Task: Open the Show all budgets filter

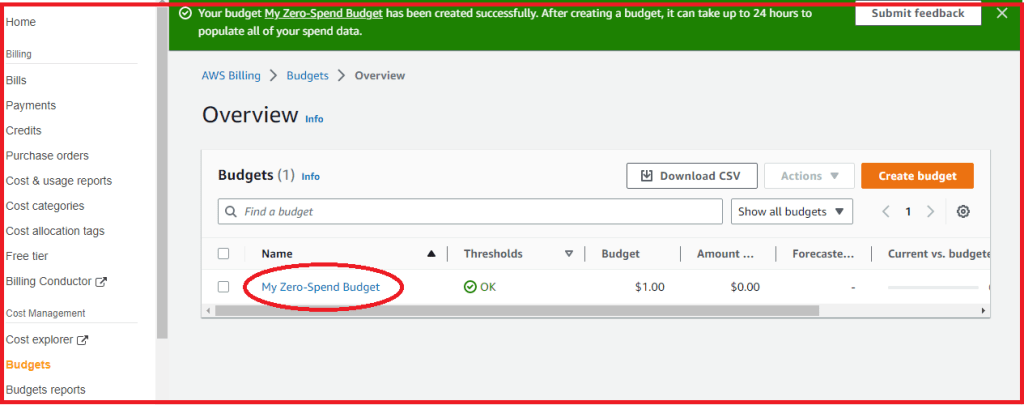Action: [x=792, y=212]
